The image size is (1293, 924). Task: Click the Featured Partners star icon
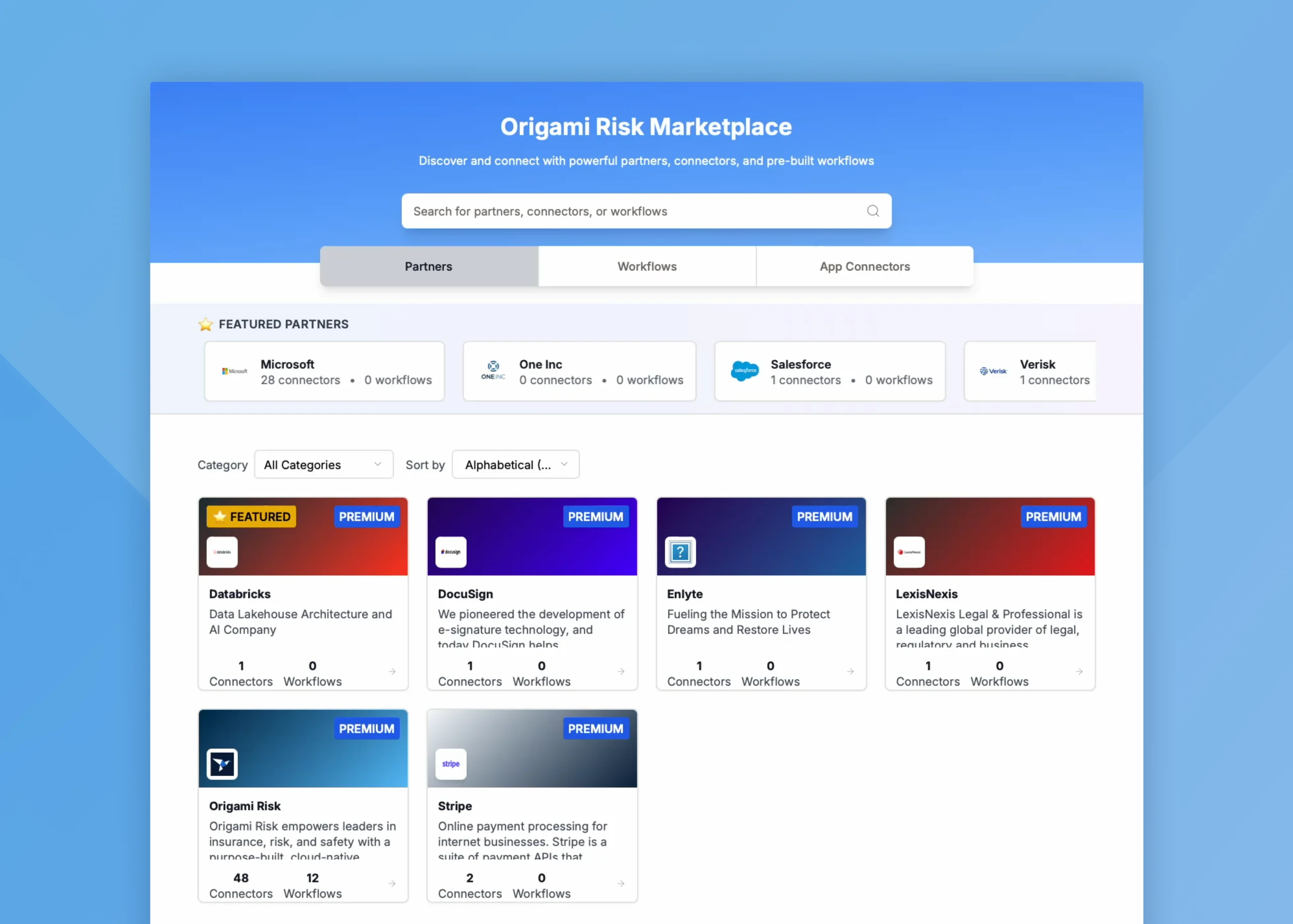(x=206, y=324)
